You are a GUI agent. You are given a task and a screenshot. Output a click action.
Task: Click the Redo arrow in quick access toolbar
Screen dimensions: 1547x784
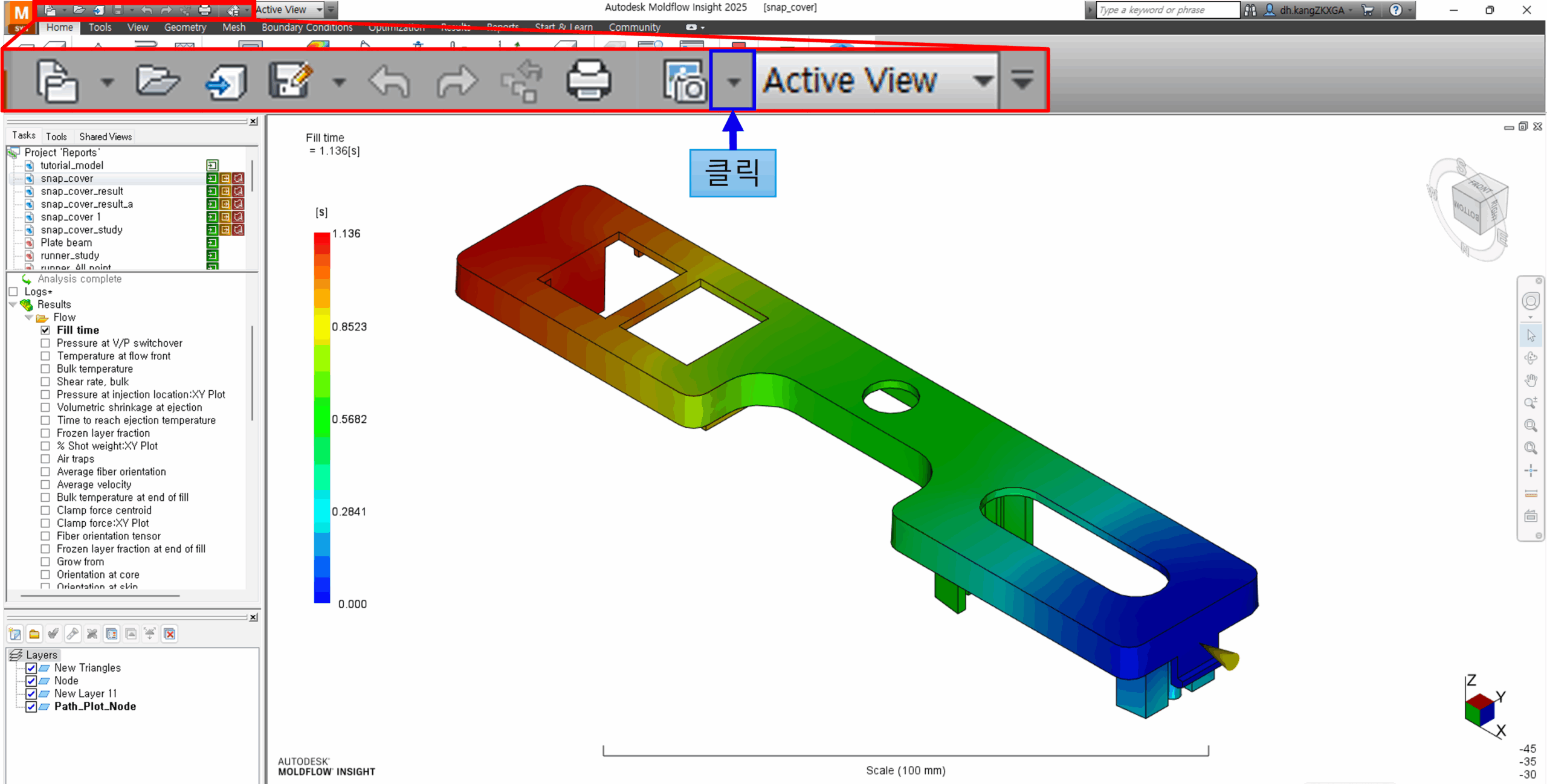pos(166,10)
